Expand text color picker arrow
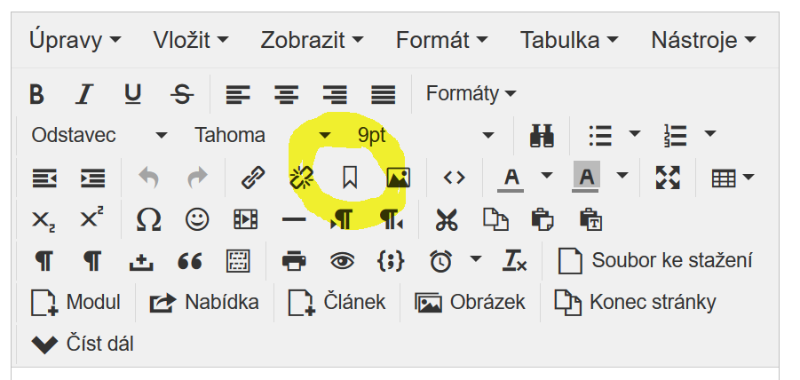The height and width of the screenshot is (380, 800). coord(546,176)
